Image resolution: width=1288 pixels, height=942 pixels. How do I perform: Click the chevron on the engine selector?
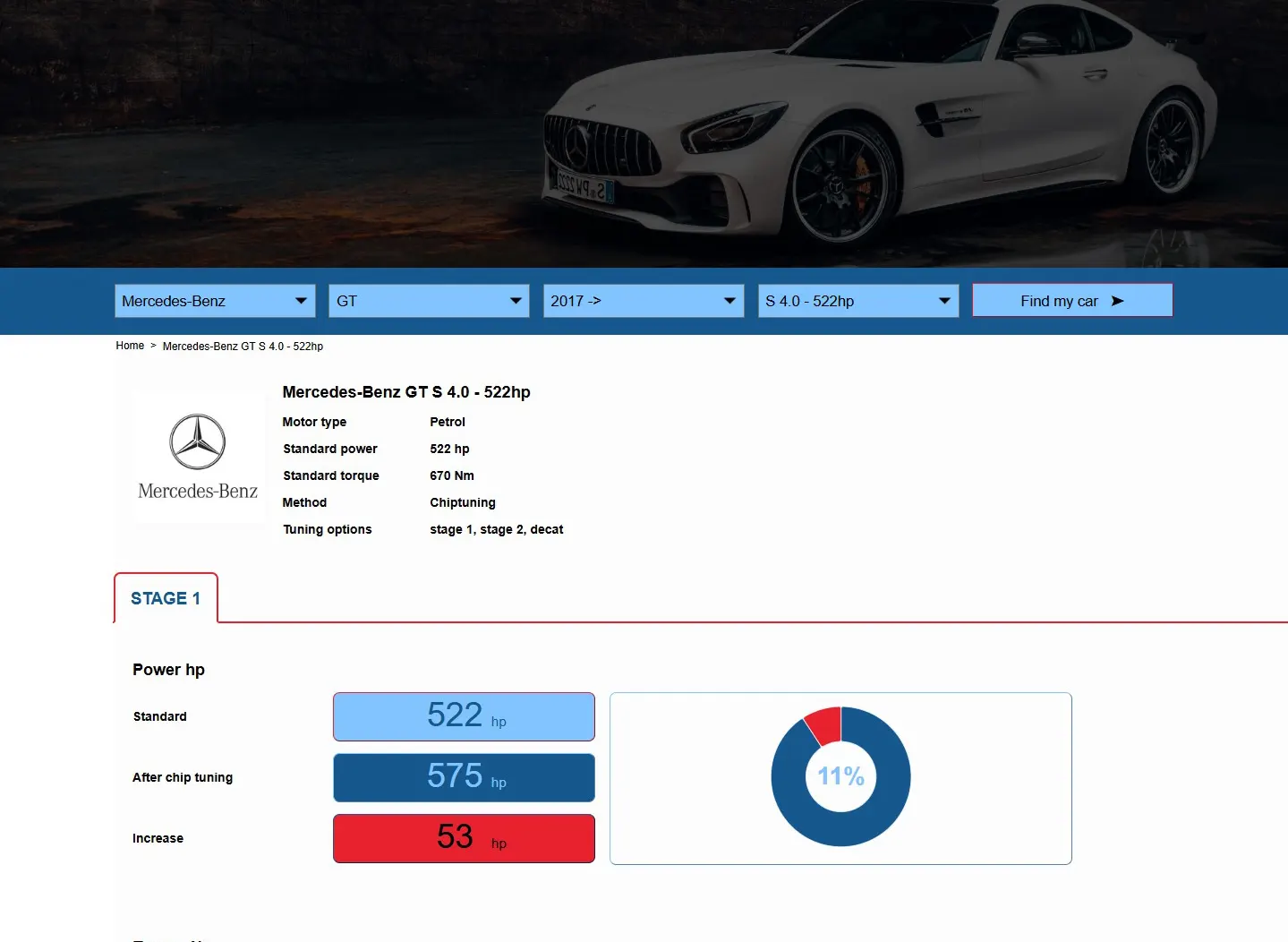945,301
